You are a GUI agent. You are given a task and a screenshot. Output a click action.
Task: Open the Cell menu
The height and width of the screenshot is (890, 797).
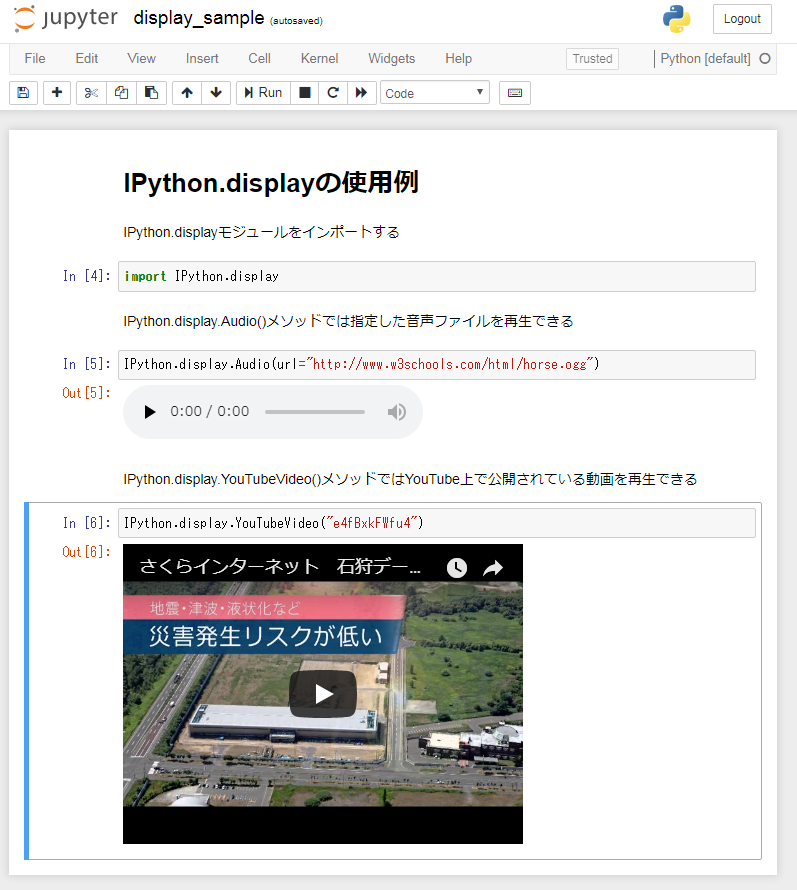259,58
